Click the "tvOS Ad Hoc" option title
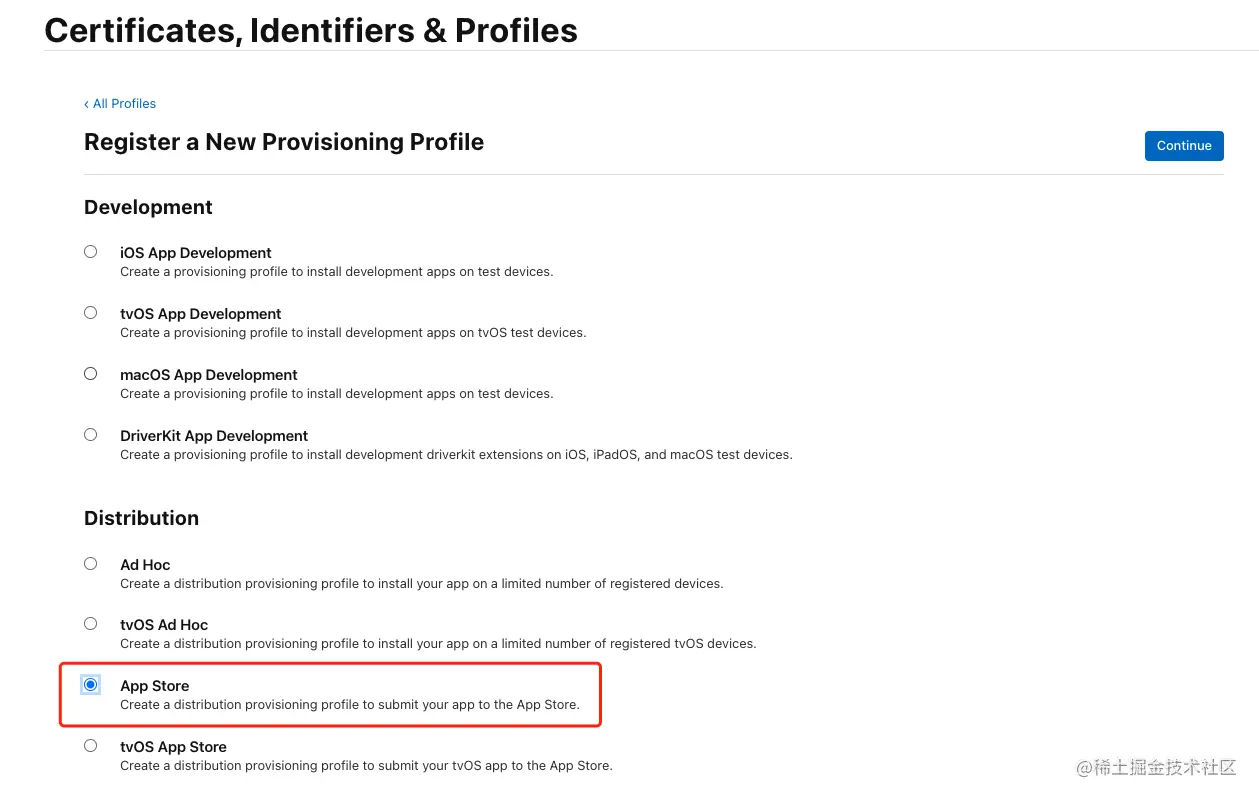Image resolution: width=1259 pixels, height=800 pixels. (x=164, y=625)
